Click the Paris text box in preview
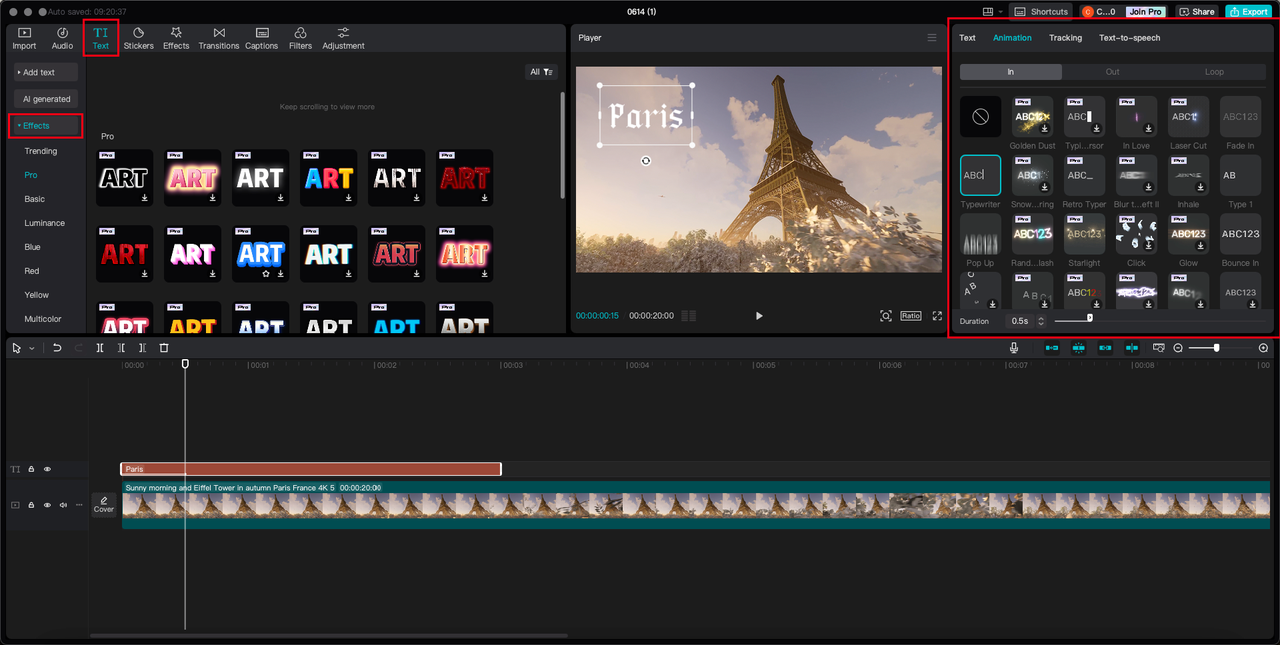The image size is (1280, 645). click(x=647, y=116)
